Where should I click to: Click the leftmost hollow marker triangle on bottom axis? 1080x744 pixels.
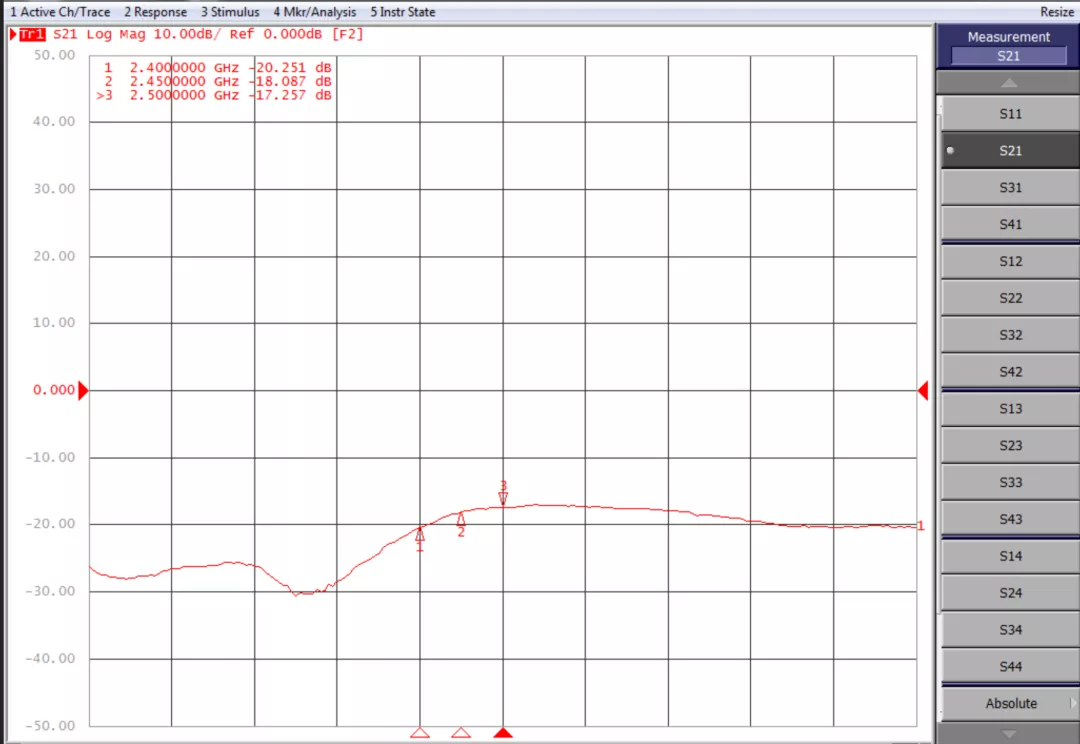[420, 733]
